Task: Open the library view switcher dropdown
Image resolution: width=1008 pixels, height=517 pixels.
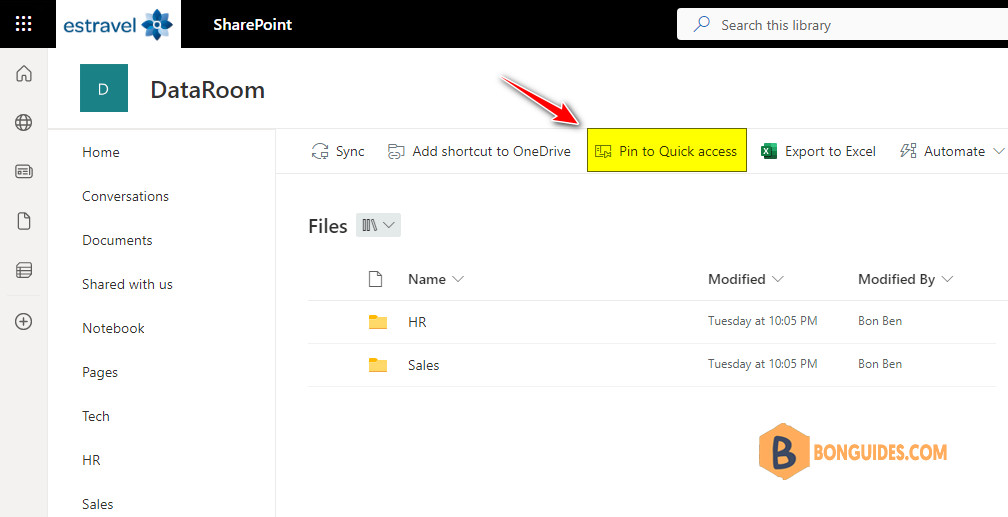Action: pos(378,225)
